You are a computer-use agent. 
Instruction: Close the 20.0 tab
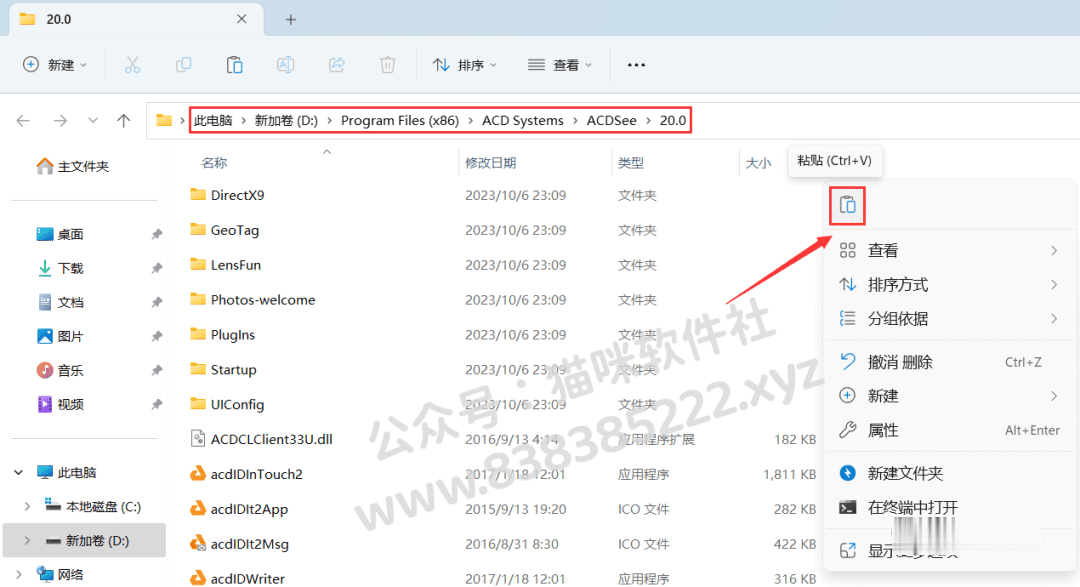point(242,19)
